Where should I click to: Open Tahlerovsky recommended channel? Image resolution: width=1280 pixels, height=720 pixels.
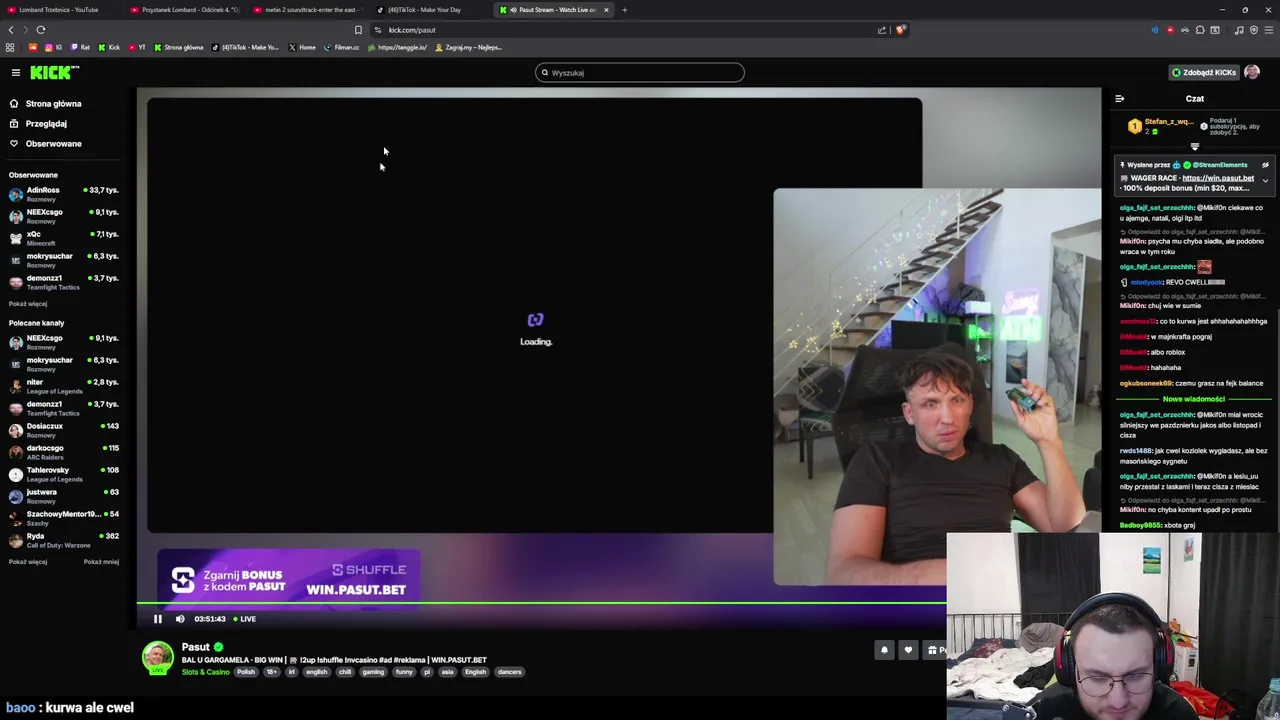[64, 474]
